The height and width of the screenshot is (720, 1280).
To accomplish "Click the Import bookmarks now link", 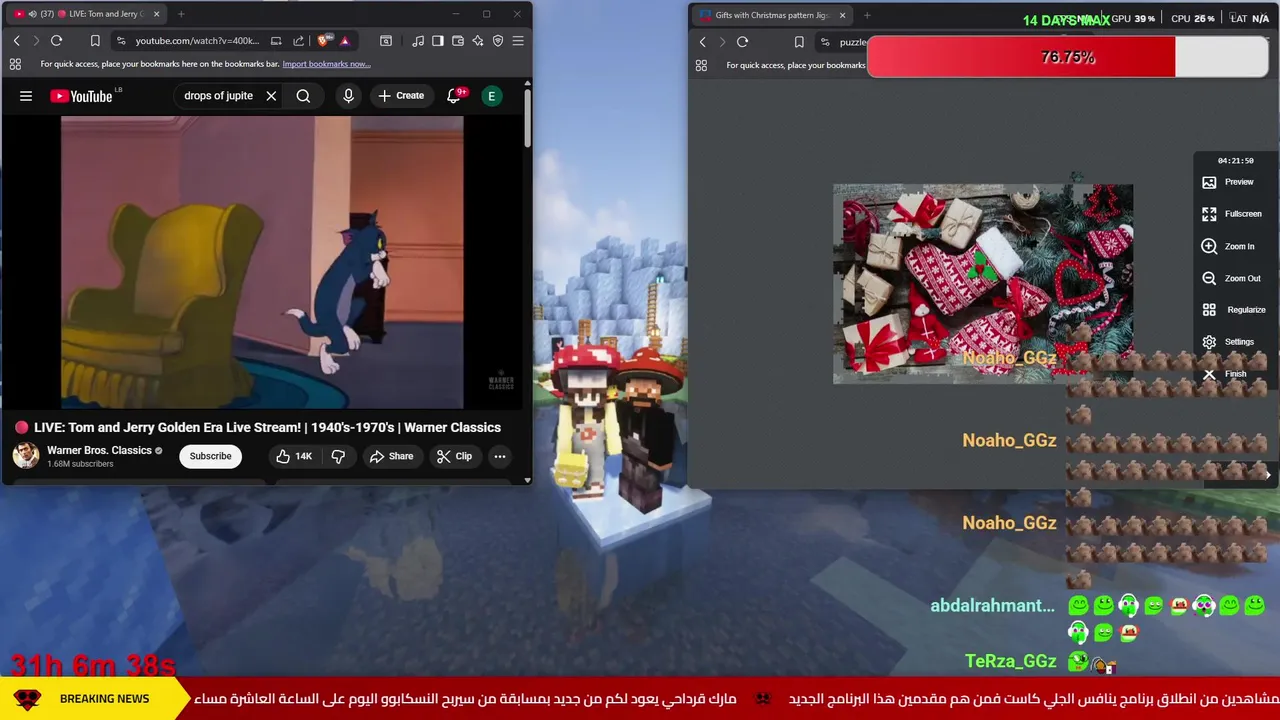I will point(326,64).
